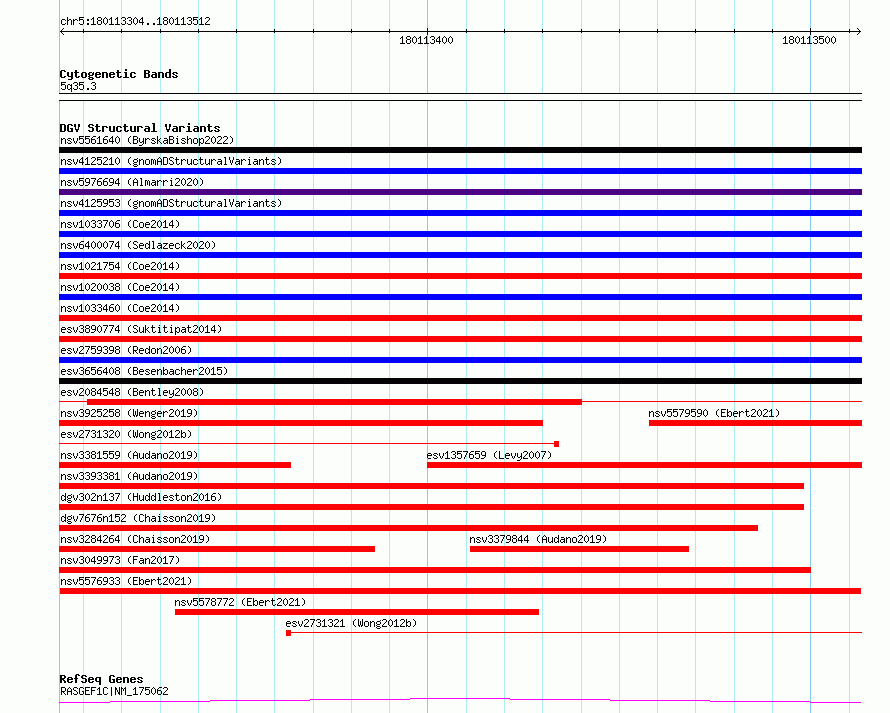Click the red bar under nsv5579590
890x713 pixels.
coord(755,423)
